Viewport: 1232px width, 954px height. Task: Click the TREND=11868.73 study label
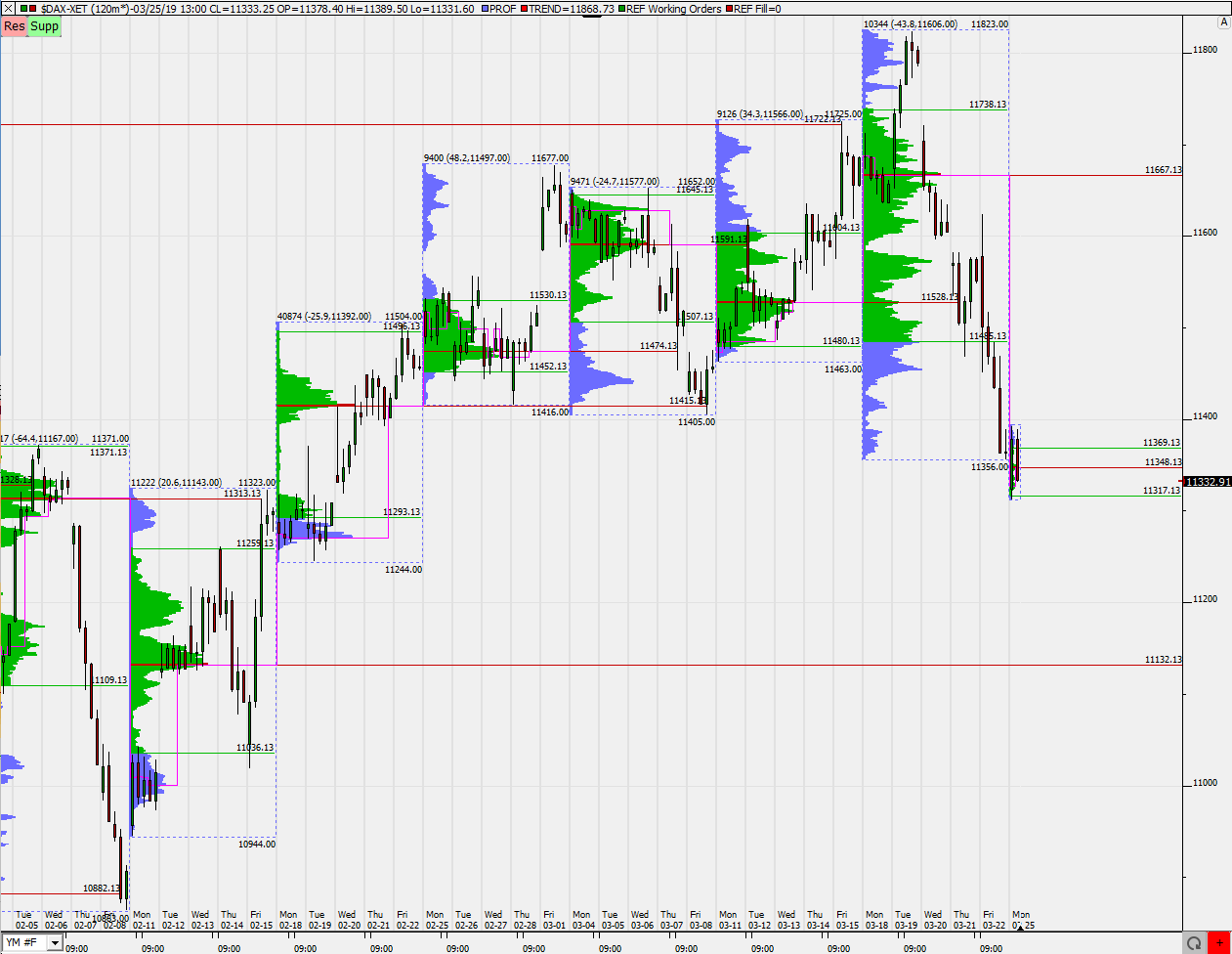pos(572,9)
